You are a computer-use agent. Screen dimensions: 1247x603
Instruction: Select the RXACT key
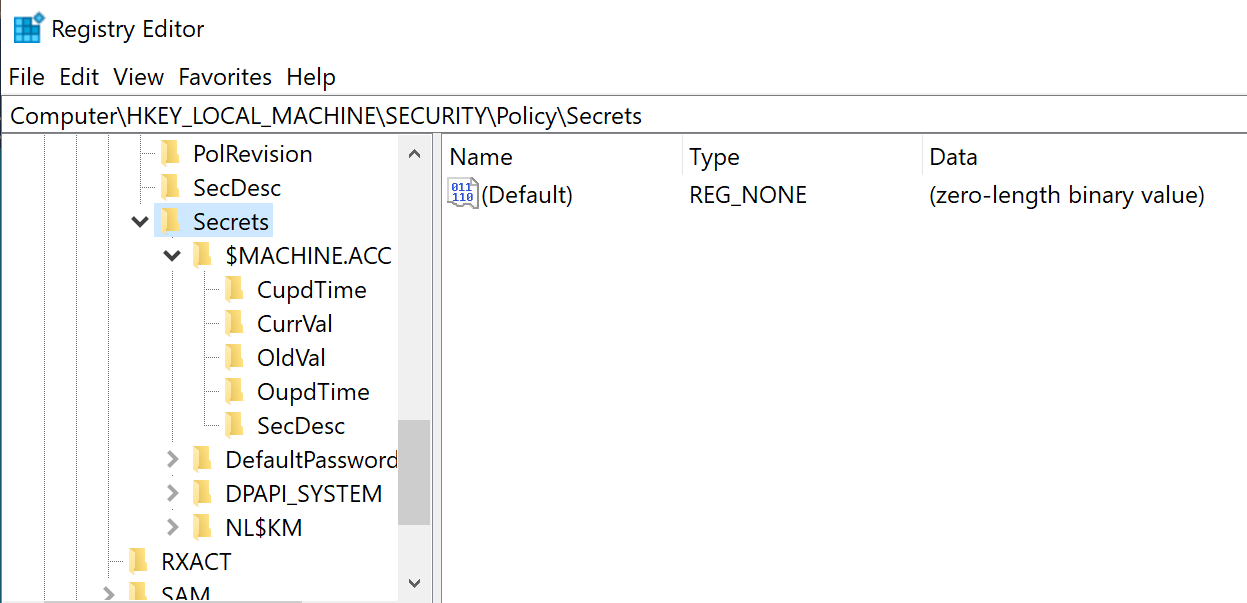point(196,561)
